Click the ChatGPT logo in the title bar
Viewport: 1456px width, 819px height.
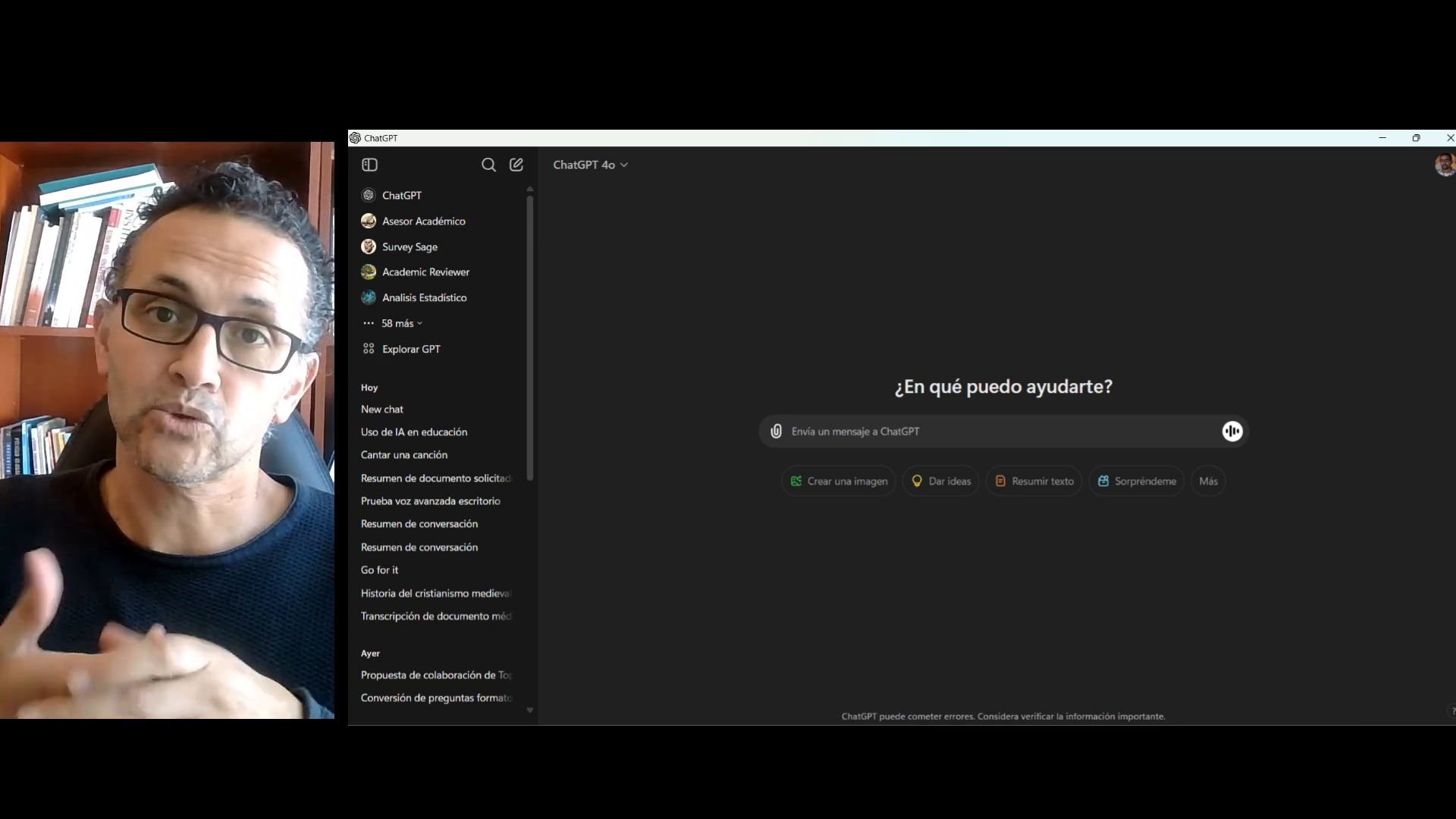tap(355, 138)
